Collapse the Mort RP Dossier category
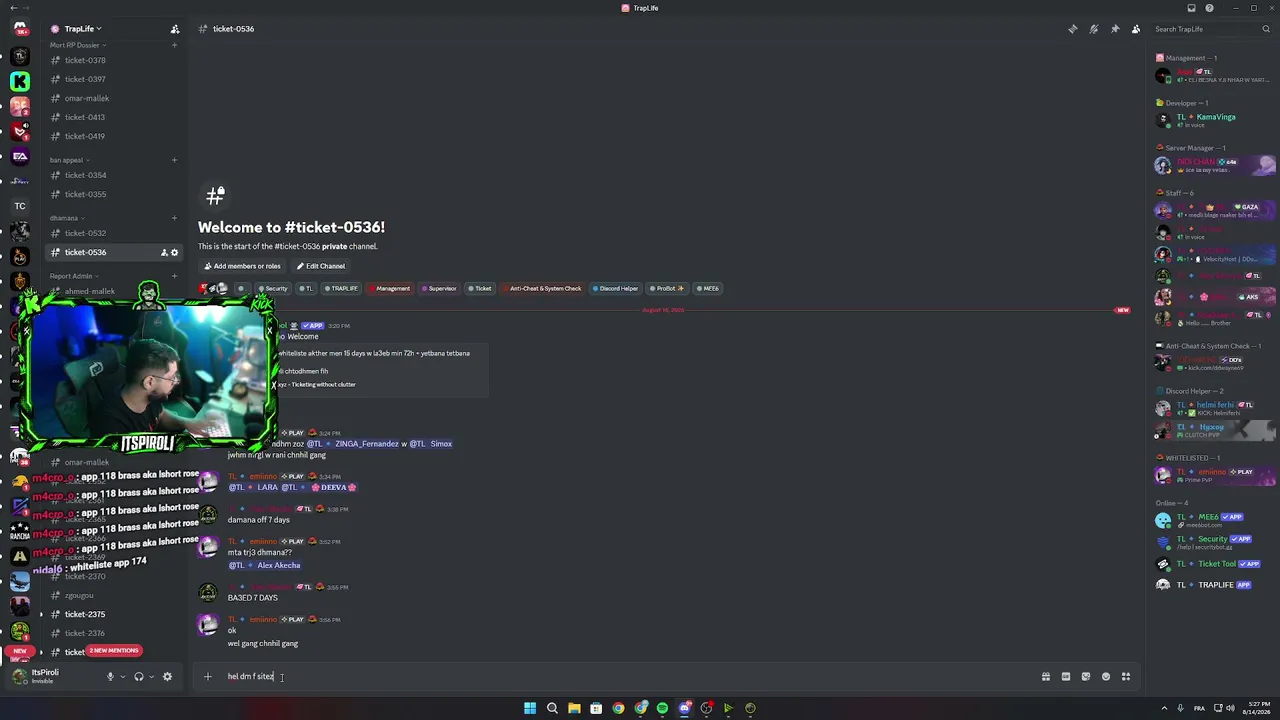Viewport: 1280px width, 720px height. point(77,45)
